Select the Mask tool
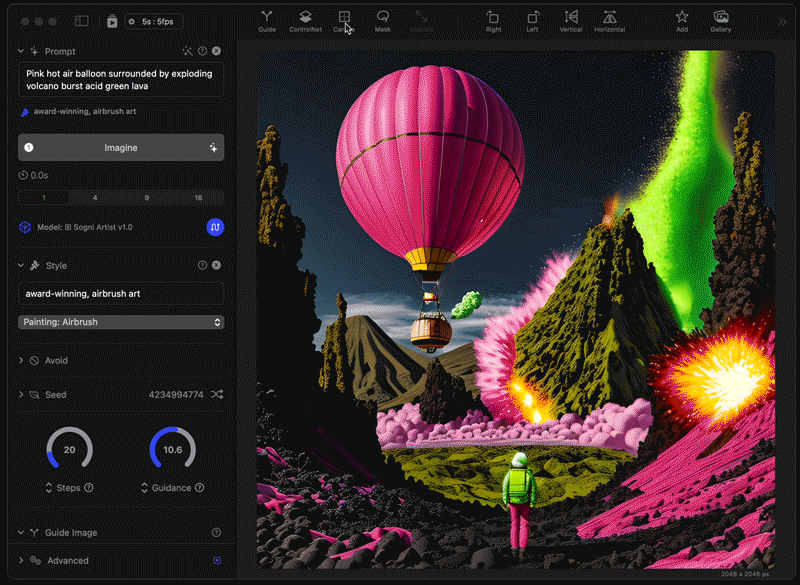Screen dimensions: 800x585 [x=382, y=21]
